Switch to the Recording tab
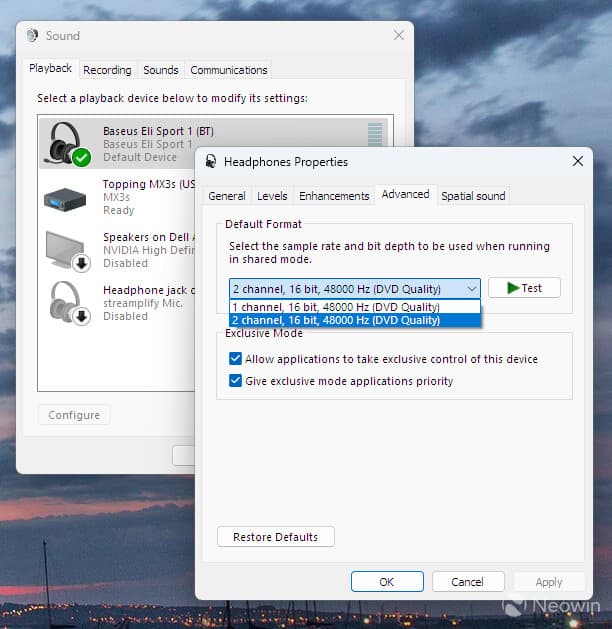This screenshot has height=629, width=612. (x=107, y=70)
